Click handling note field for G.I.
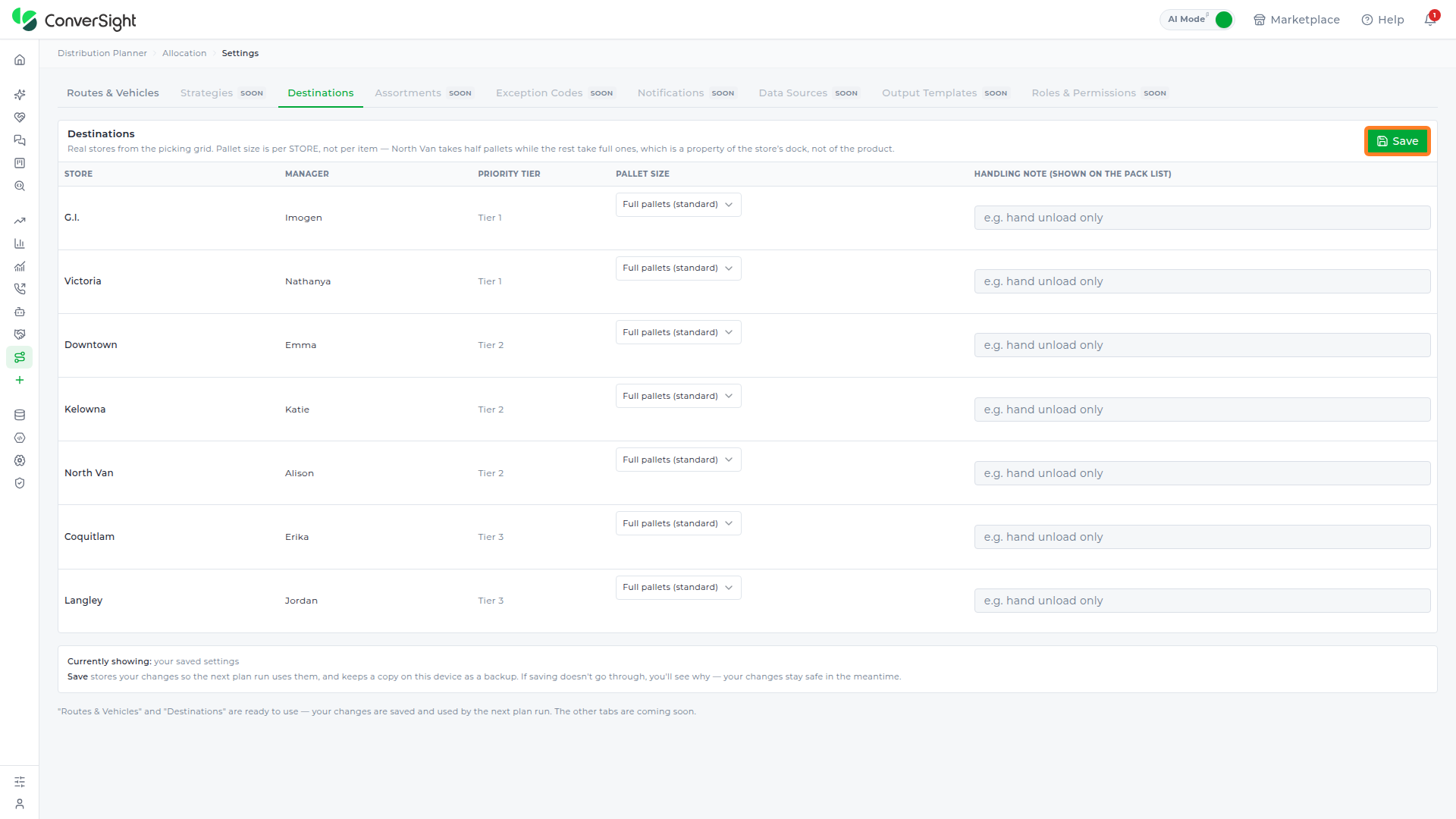 [1202, 218]
